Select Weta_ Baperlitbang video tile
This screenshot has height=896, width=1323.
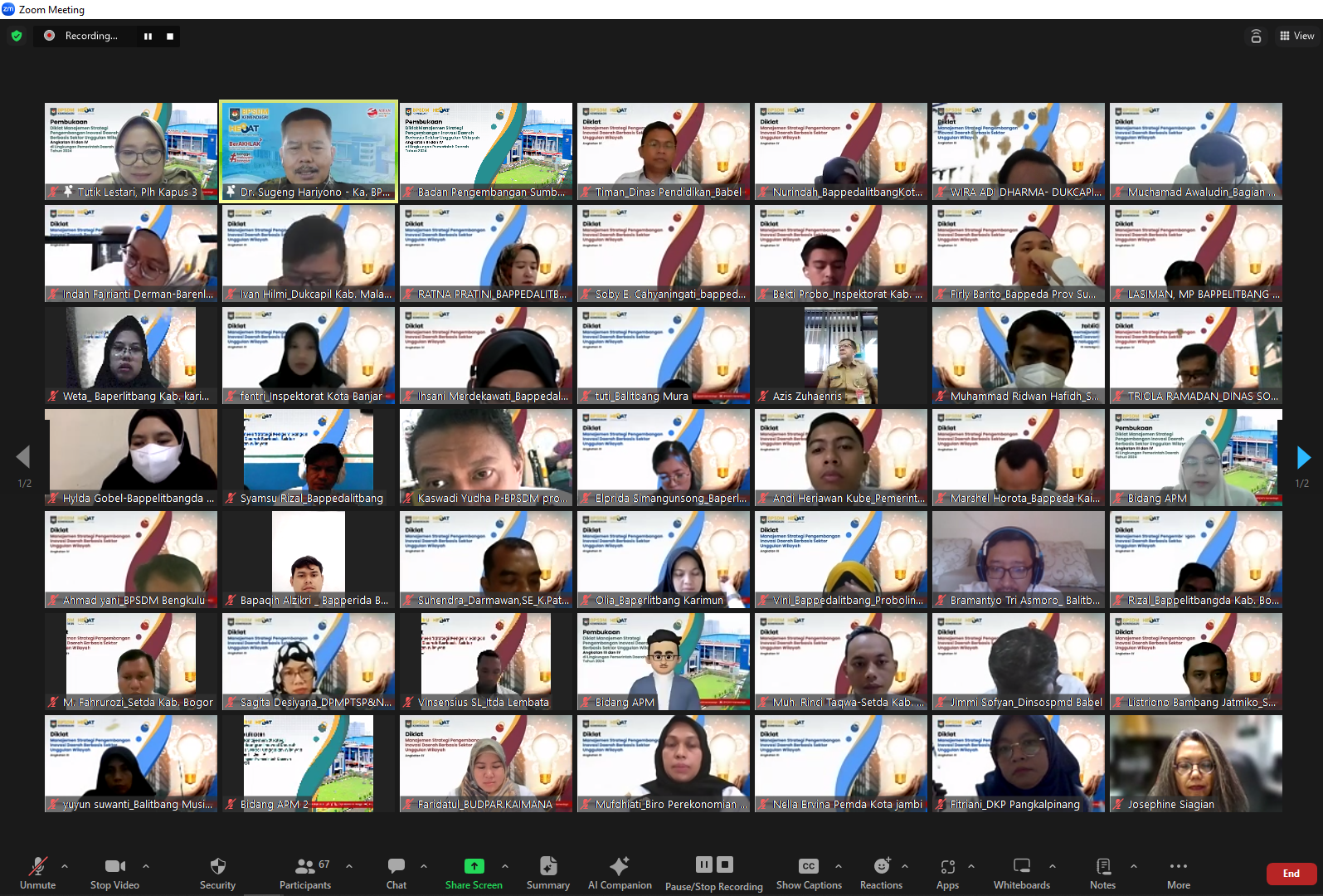point(131,355)
